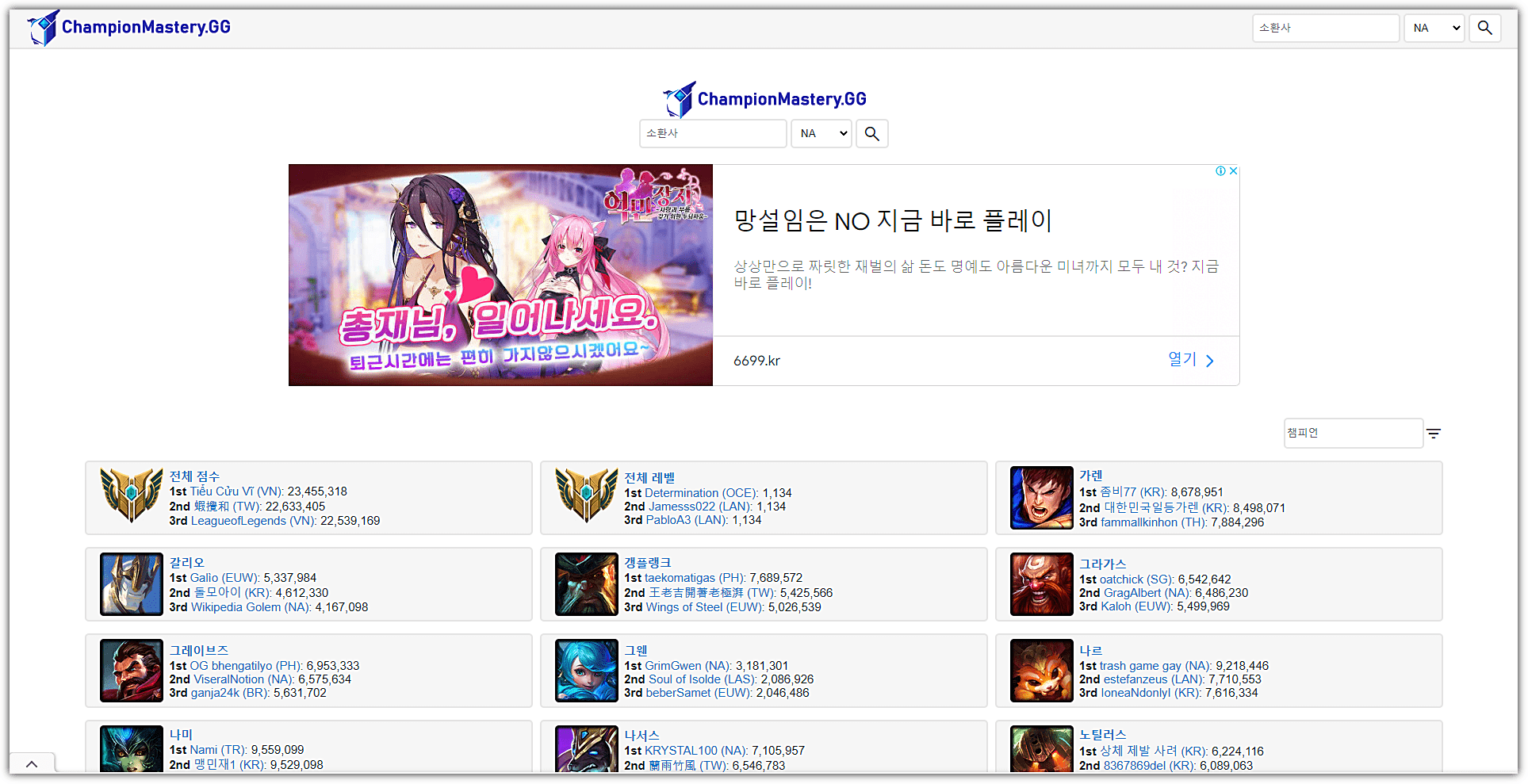
Task: Click the Gnar (나르) champion portrait
Action: point(1042,671)
